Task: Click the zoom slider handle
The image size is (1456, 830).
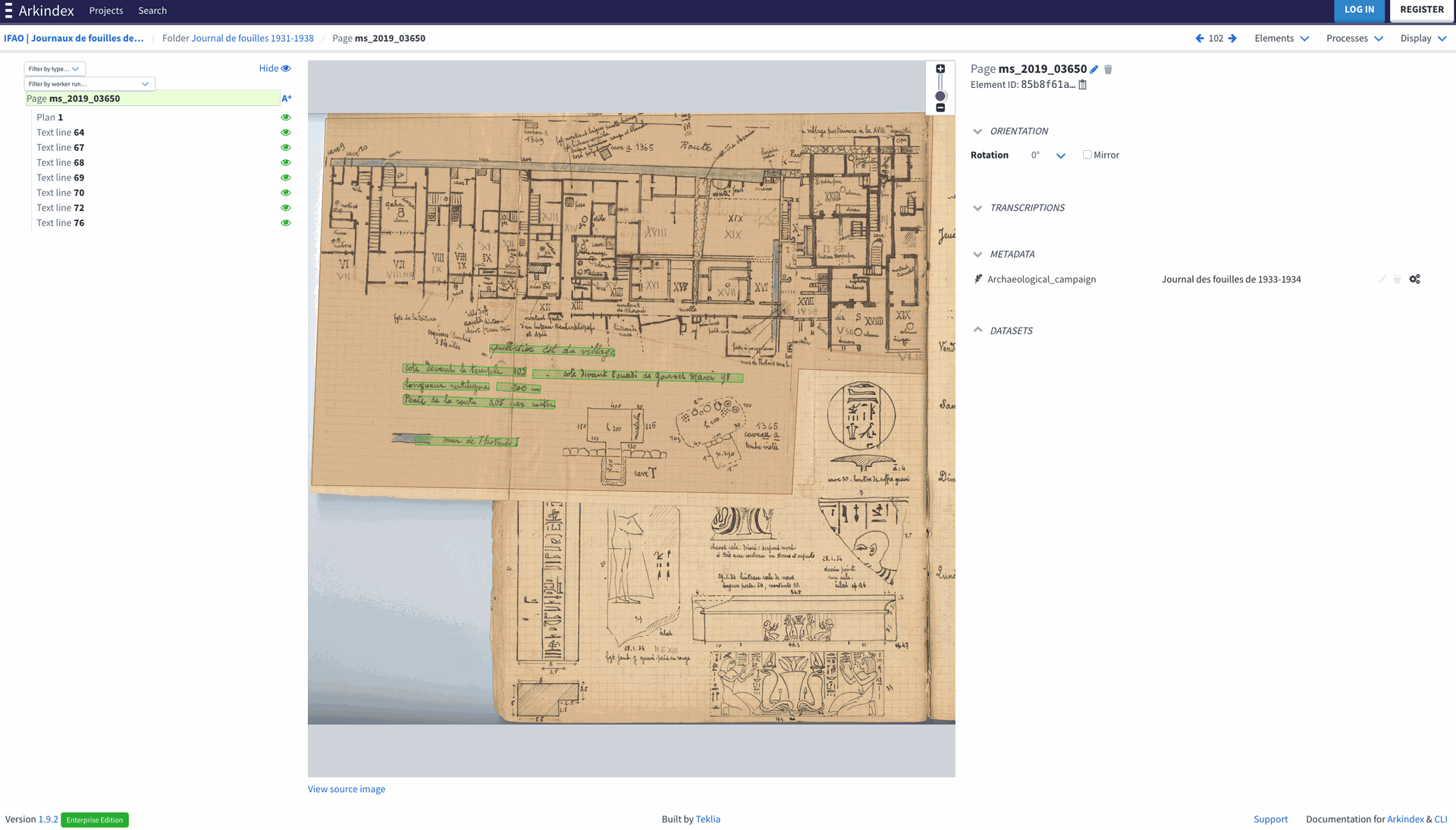Action: pos(940,96)
